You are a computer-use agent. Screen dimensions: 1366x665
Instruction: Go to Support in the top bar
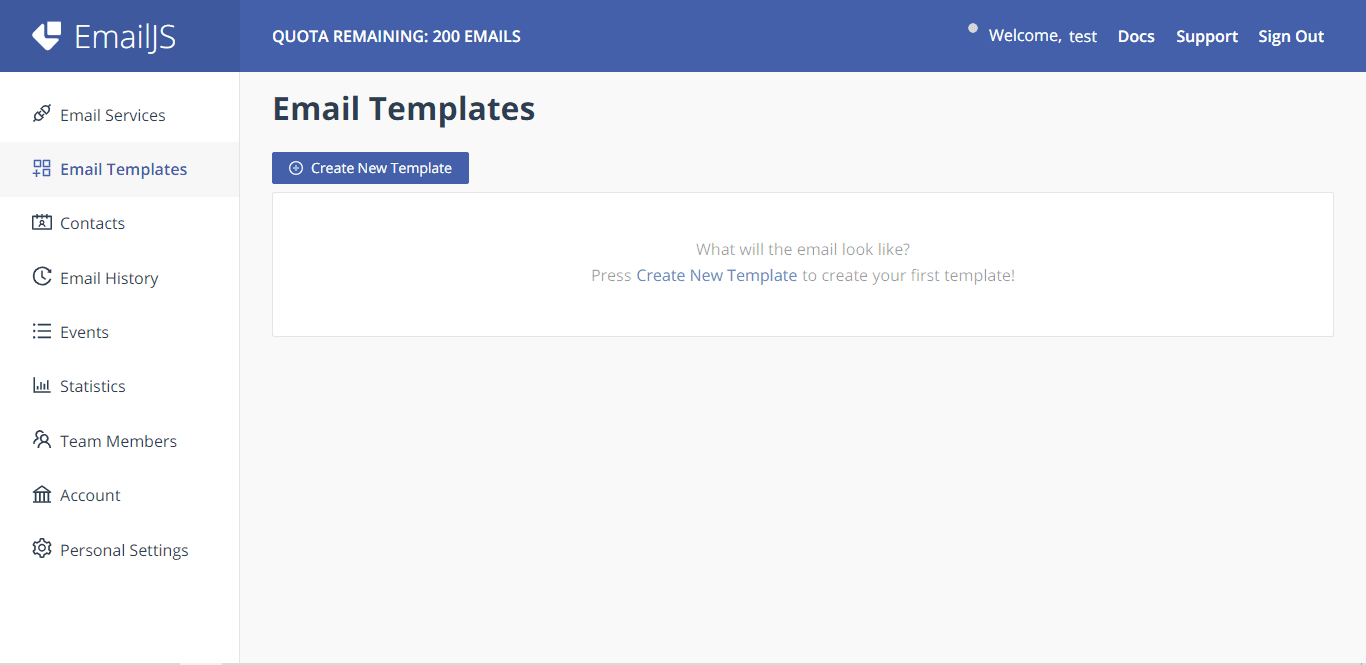tap(1206, 36)
